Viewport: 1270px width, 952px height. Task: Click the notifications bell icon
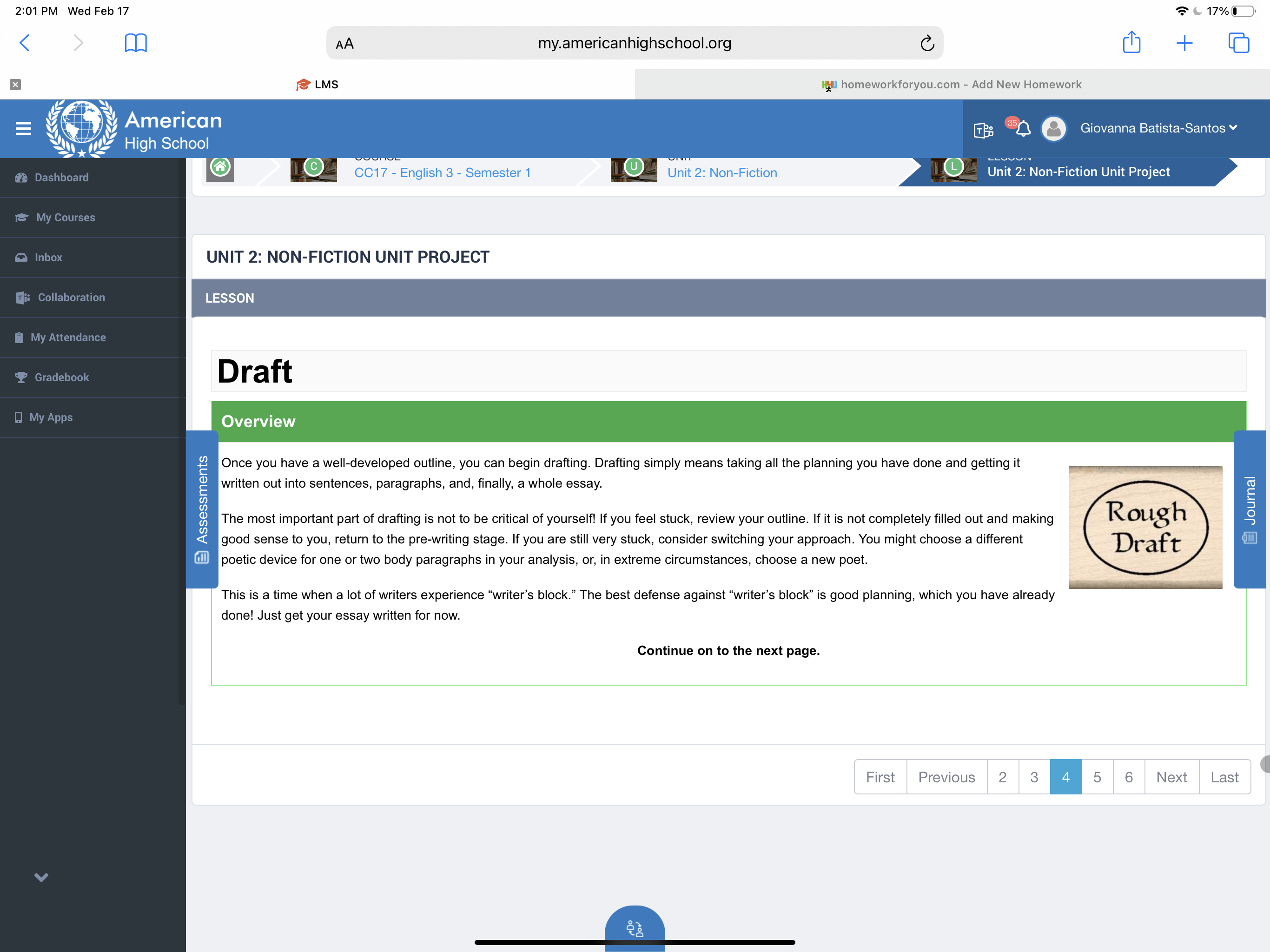[x=1023, y=129]
